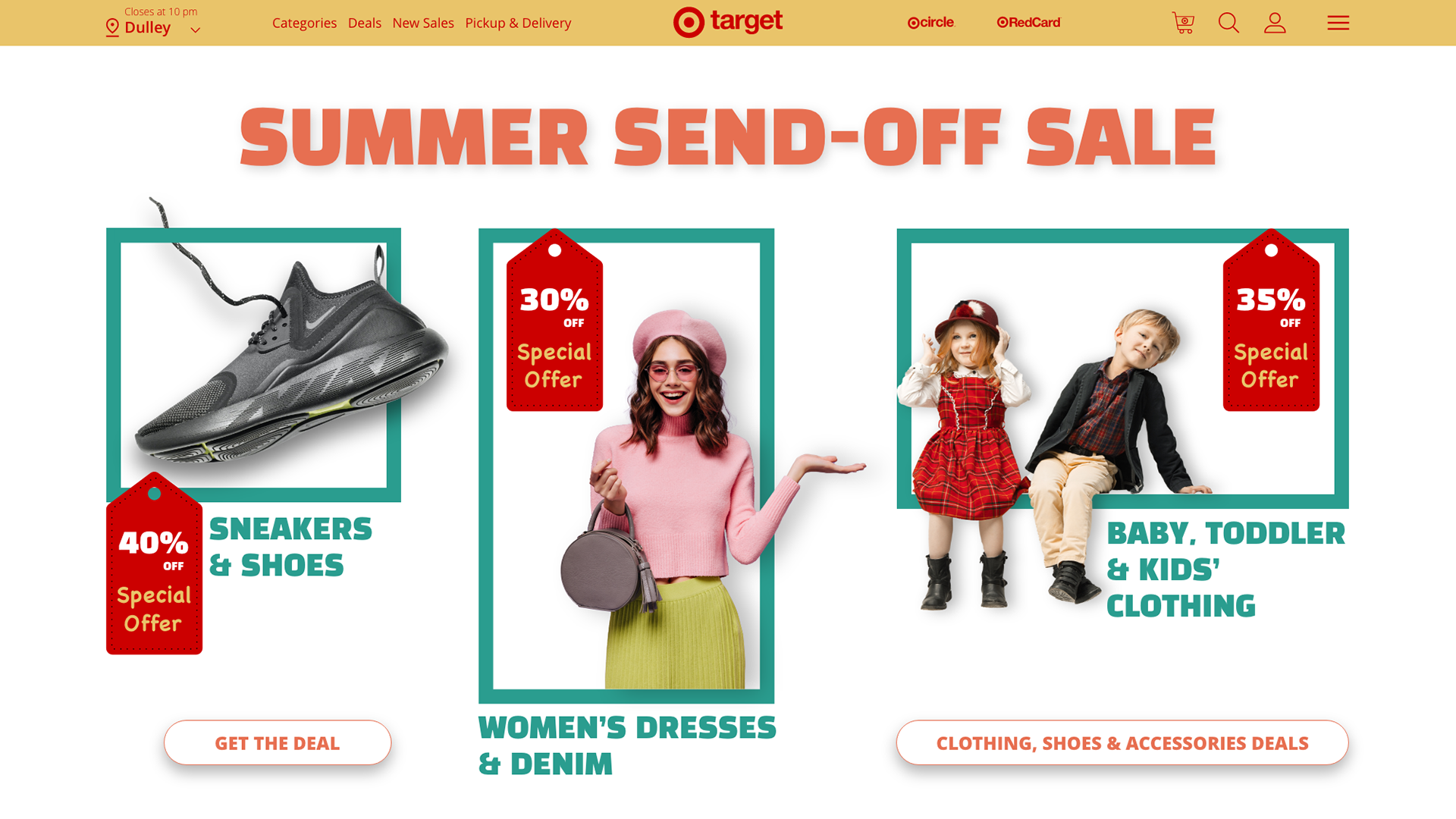Open the shopping cart icon
Viewport: 1456px width, 819px height.
[x=1183, y=23]
